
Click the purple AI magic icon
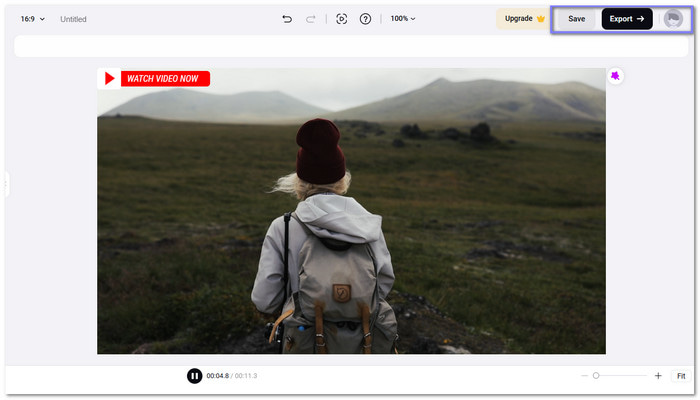click(615, 76)
